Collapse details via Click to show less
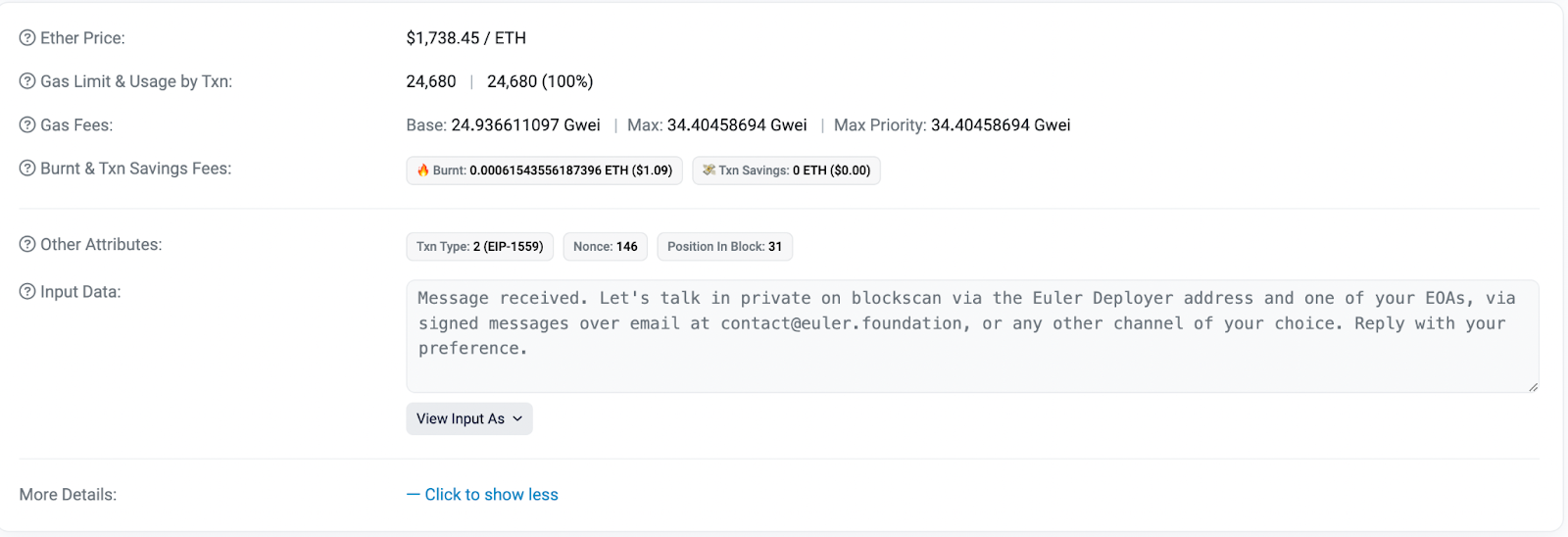This screenshot has height=537, width=1568. (482, 495)
